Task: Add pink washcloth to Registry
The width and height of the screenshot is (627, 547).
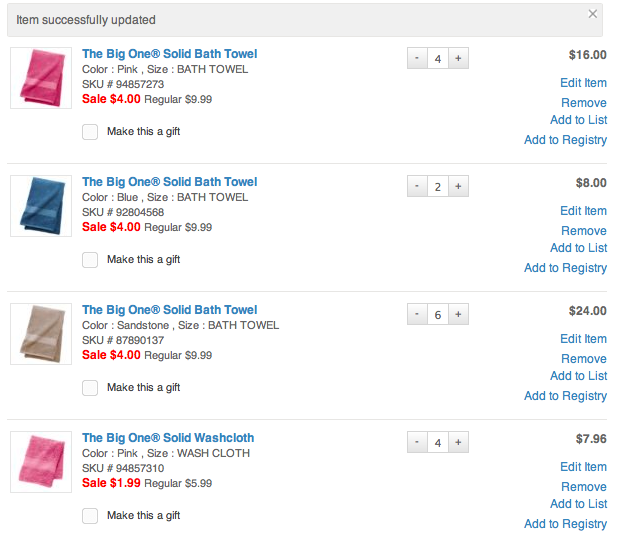Action: click(x=565, y=524)
